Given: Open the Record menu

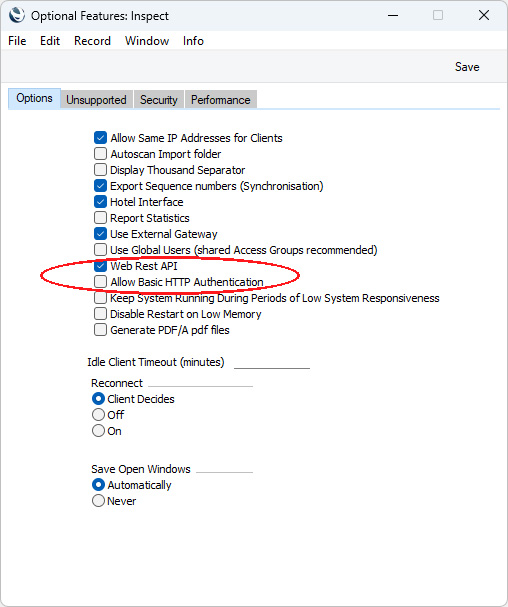Looking at the screenshot, I should click(92, 41).
